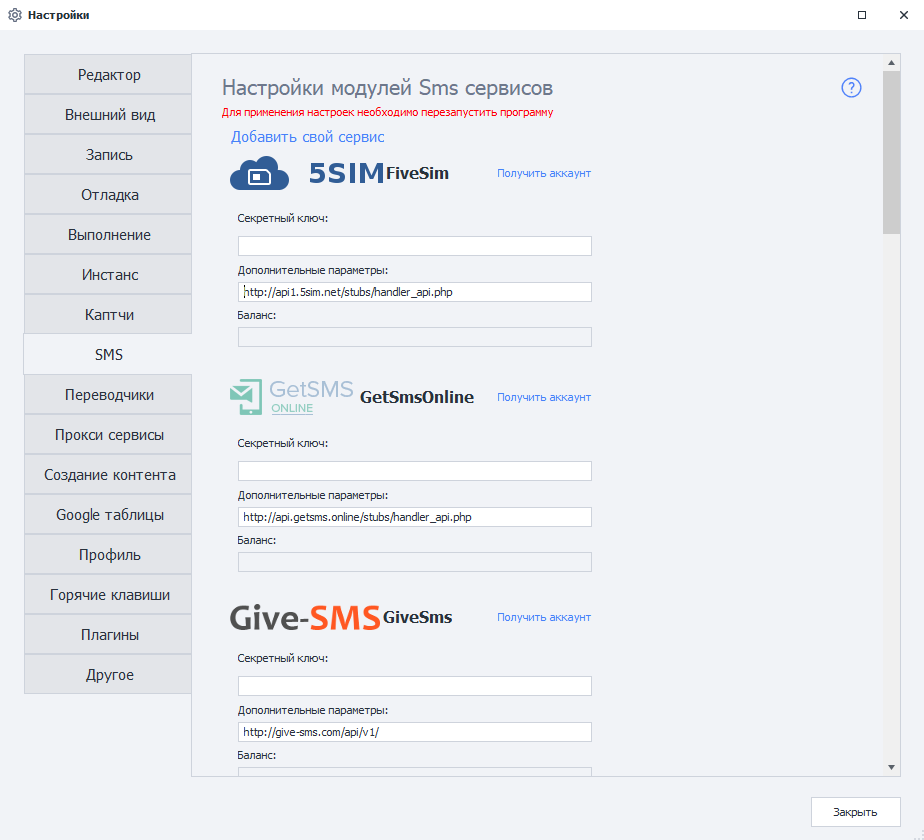Image resolution: width=924 pixels, height=840 pixels.
Task: Open the Редактор settings tab
Action: [109, 75]
